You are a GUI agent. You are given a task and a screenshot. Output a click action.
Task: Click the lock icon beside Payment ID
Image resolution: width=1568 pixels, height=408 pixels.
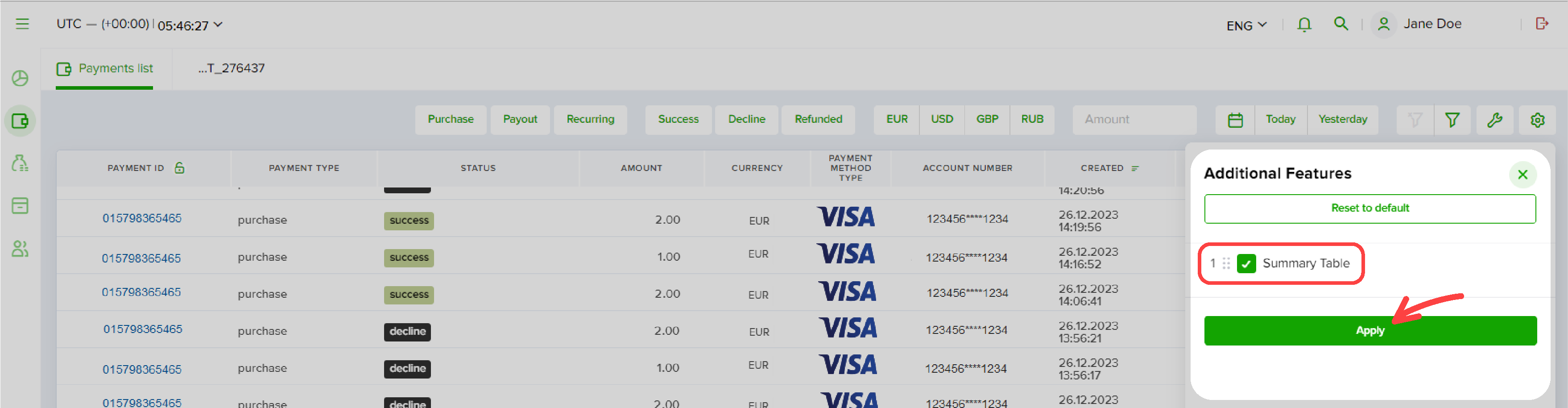pos(180,167)
